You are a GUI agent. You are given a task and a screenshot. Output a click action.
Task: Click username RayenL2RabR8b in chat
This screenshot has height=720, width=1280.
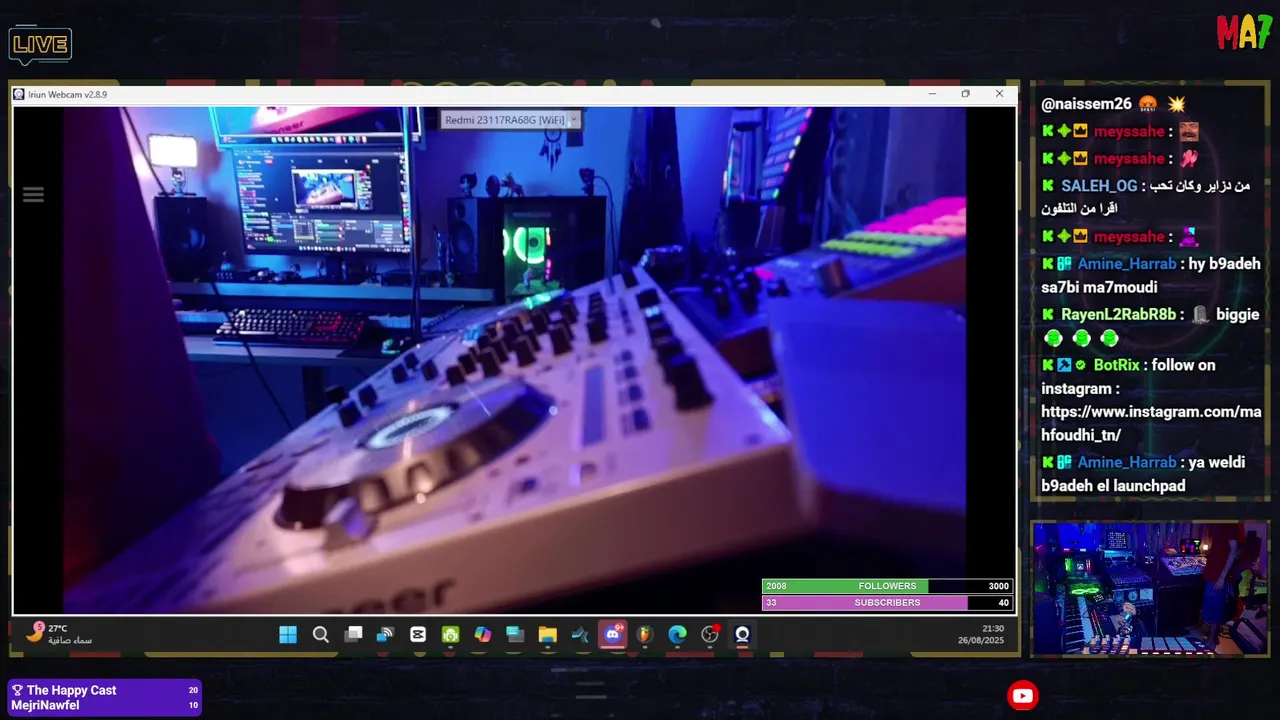coord(1118,314)
